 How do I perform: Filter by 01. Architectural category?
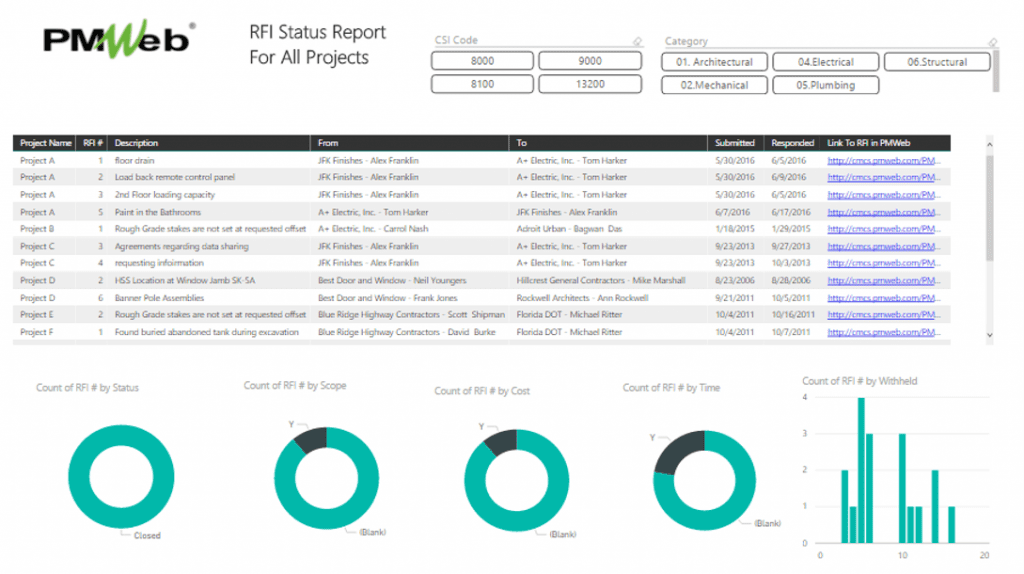714,62
